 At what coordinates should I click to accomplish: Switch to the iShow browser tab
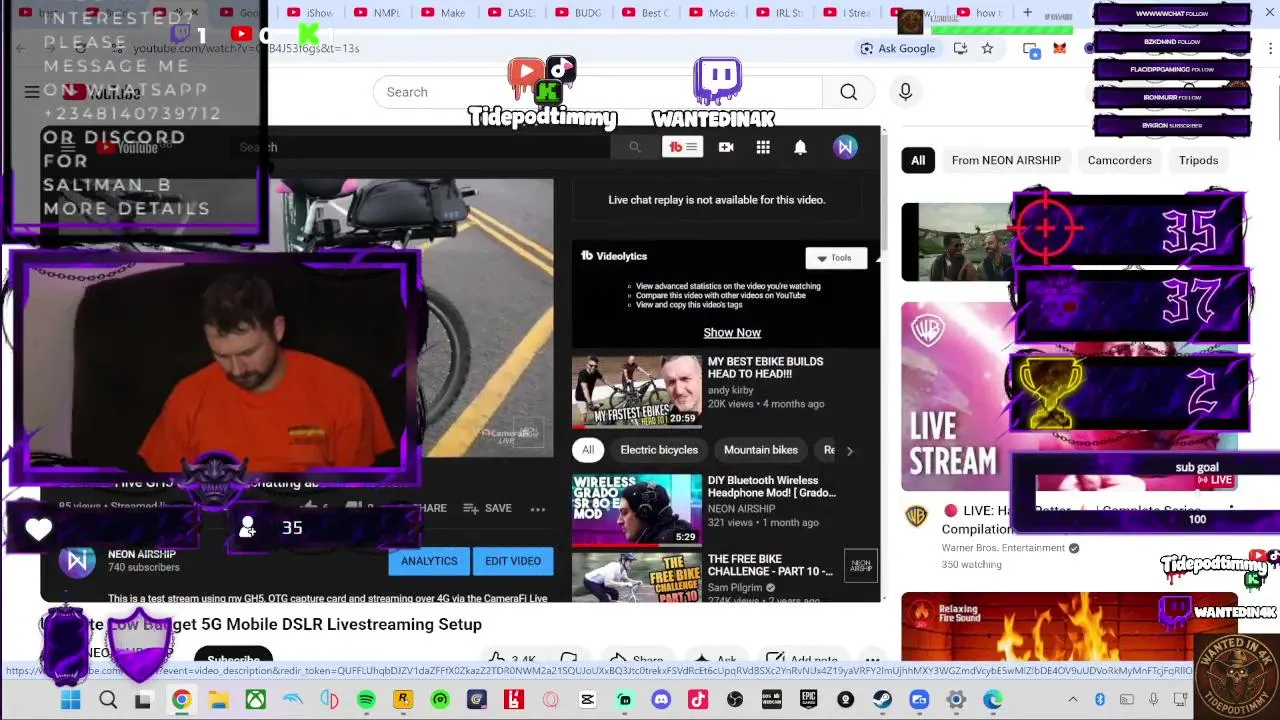(310, 13)
